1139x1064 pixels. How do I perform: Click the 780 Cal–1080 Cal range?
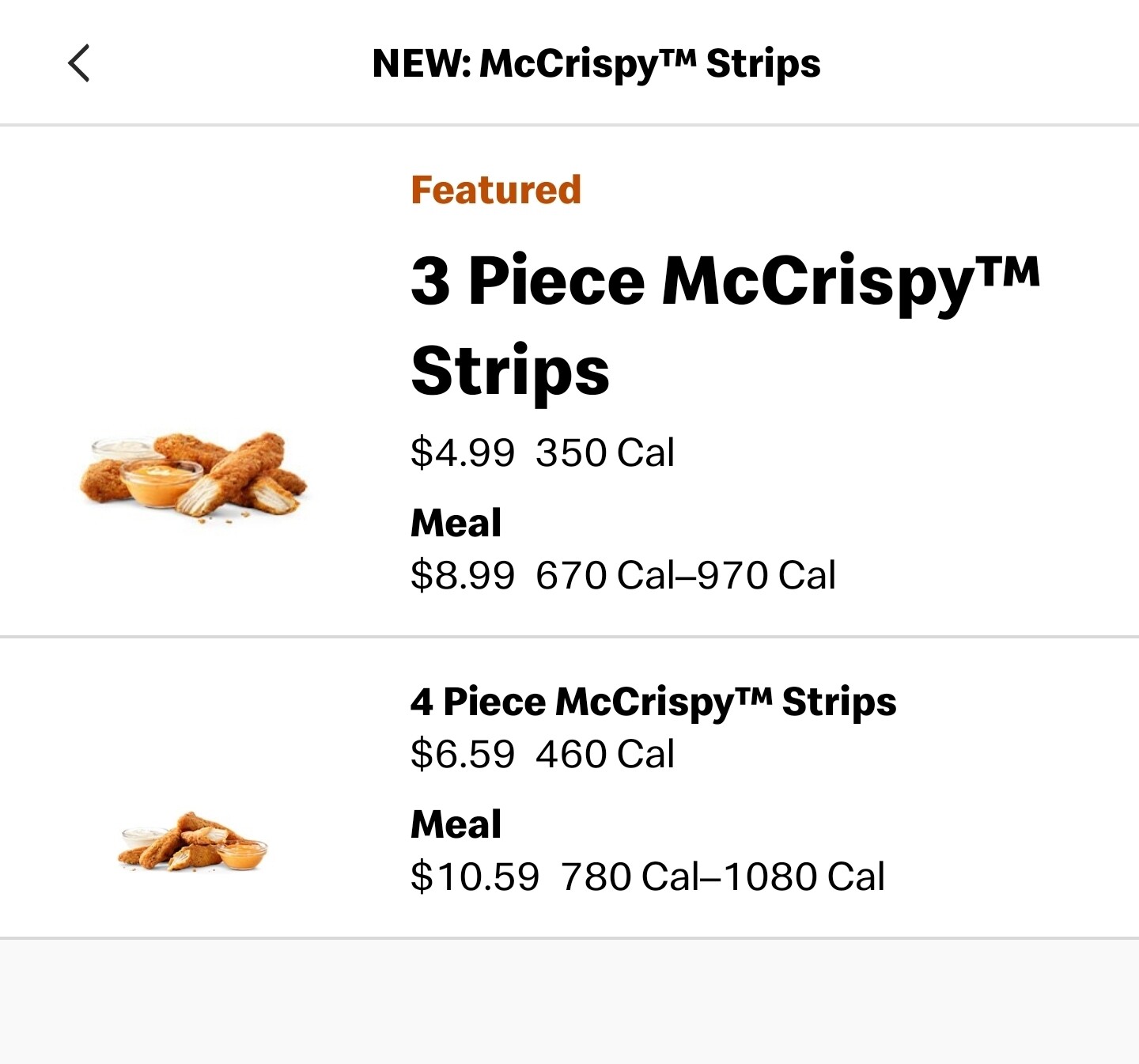(723, 877)
